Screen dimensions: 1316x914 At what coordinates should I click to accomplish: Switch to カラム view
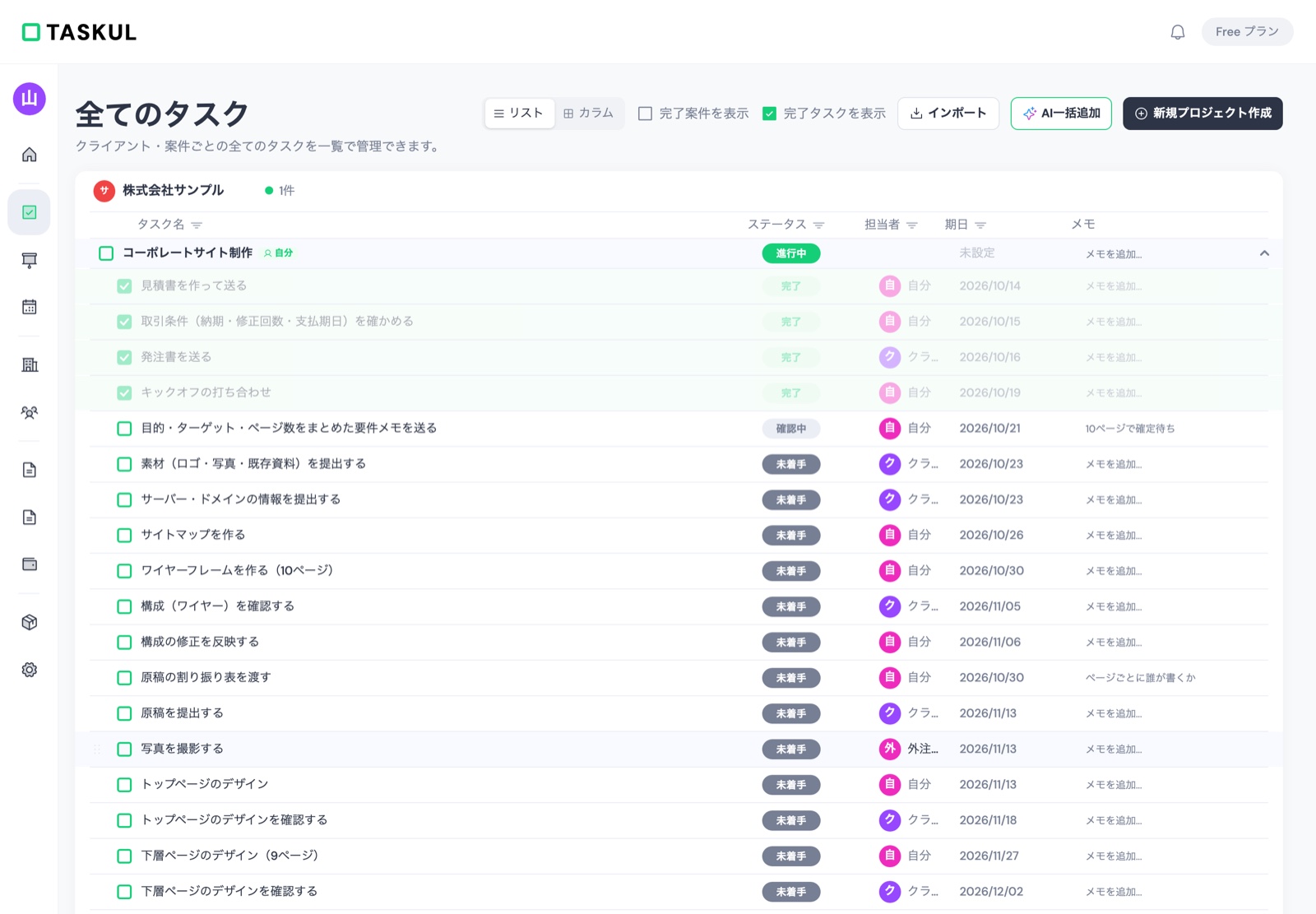pos(589,114)
